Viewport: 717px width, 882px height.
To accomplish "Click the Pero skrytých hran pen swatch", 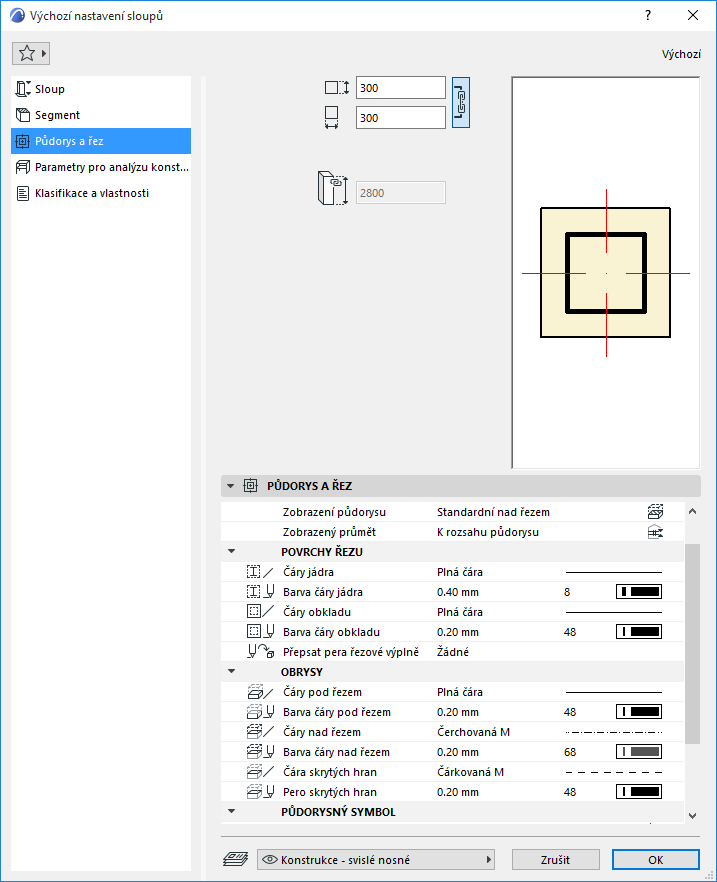I will click(639, 791).
